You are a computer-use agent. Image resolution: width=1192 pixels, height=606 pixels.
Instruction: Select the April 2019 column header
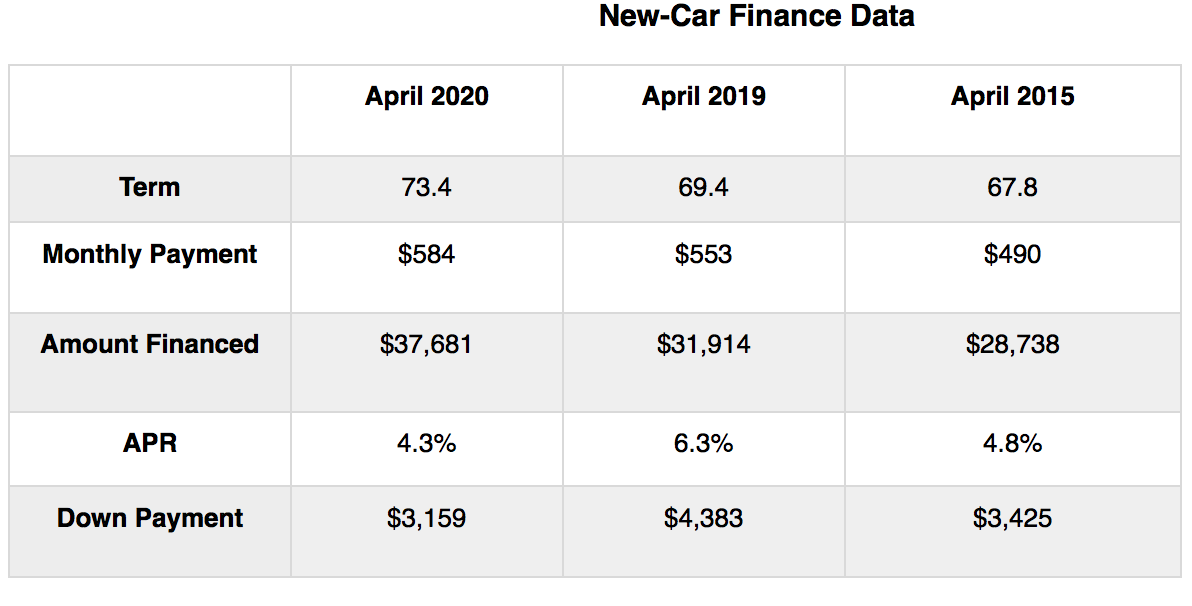point(703,96)
